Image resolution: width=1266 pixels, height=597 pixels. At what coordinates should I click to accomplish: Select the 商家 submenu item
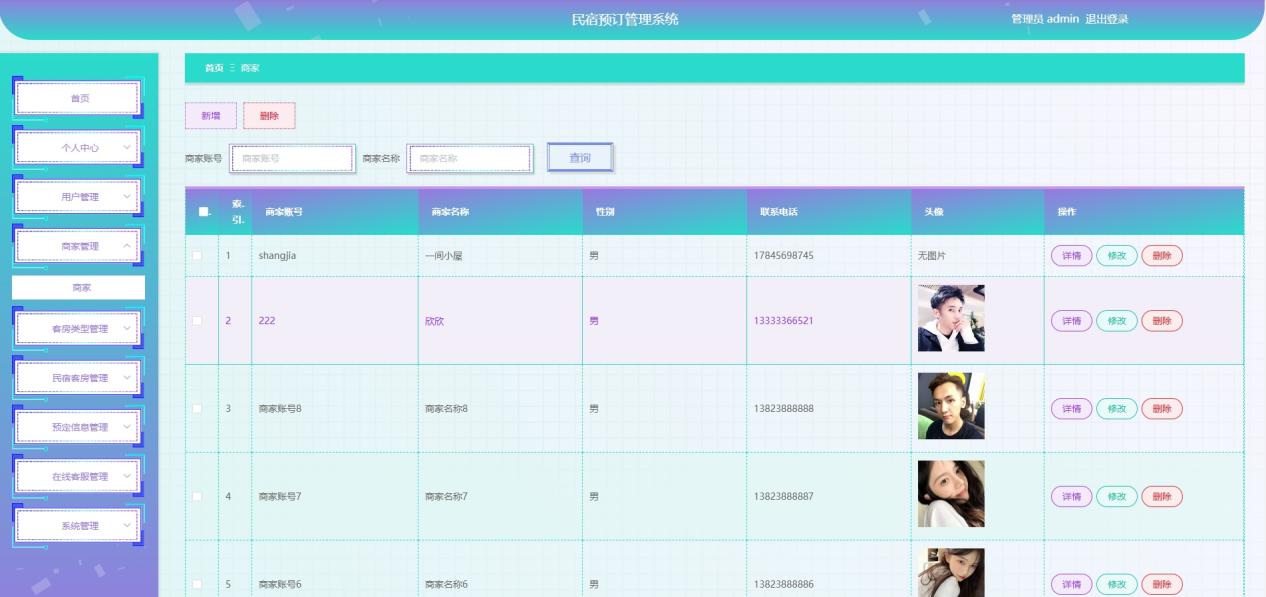coord(78,288)
